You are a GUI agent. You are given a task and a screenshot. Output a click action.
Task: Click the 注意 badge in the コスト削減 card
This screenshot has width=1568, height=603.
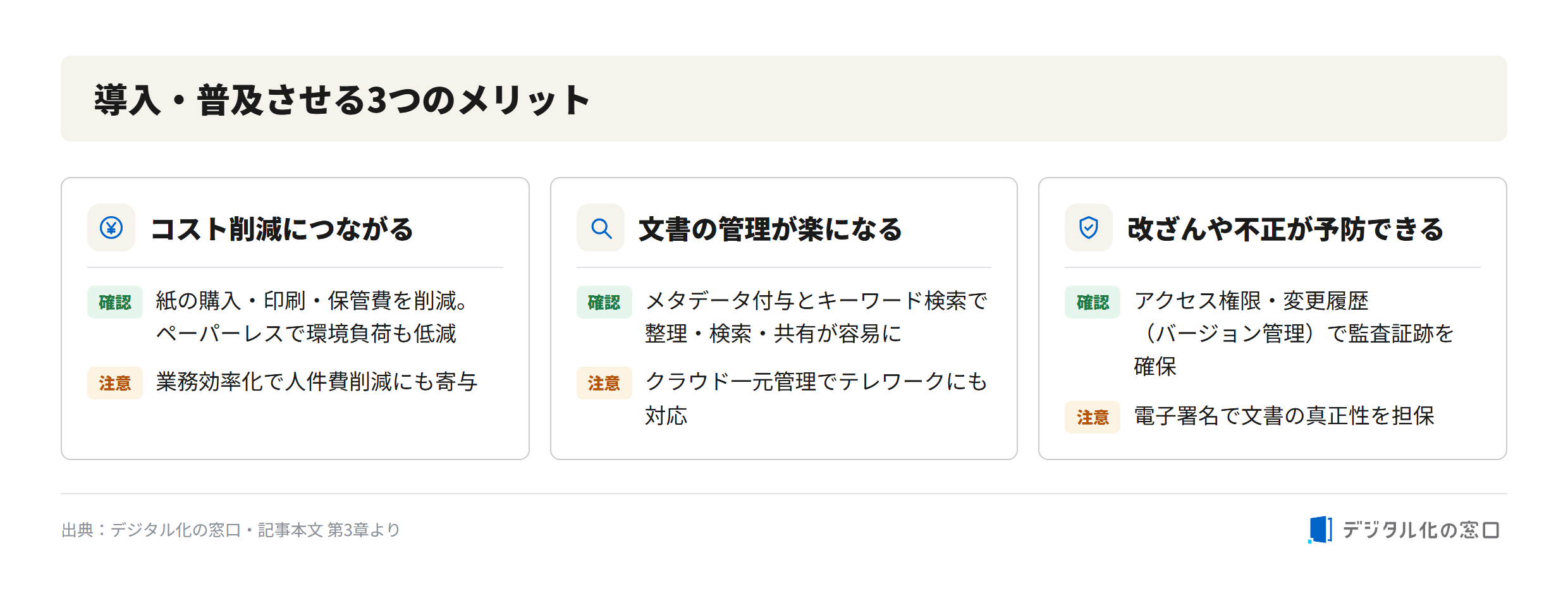115,383
